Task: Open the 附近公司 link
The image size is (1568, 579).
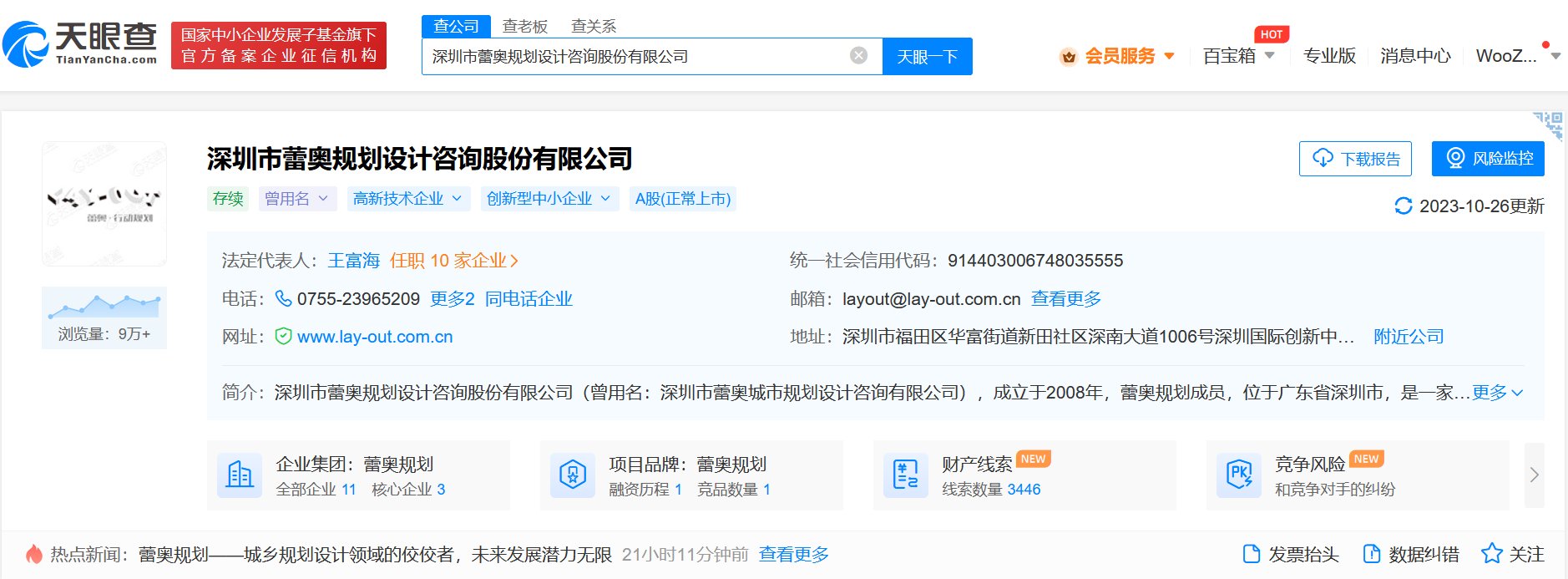Action: pyautogui.click(x=1409, y=337)
